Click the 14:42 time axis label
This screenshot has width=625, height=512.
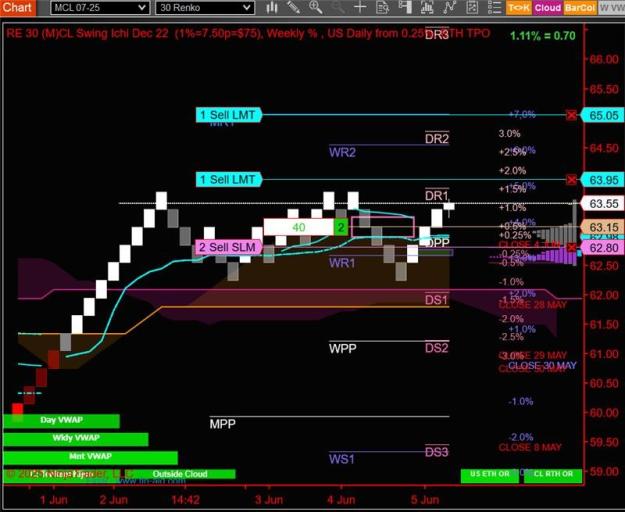click(186, 500)
